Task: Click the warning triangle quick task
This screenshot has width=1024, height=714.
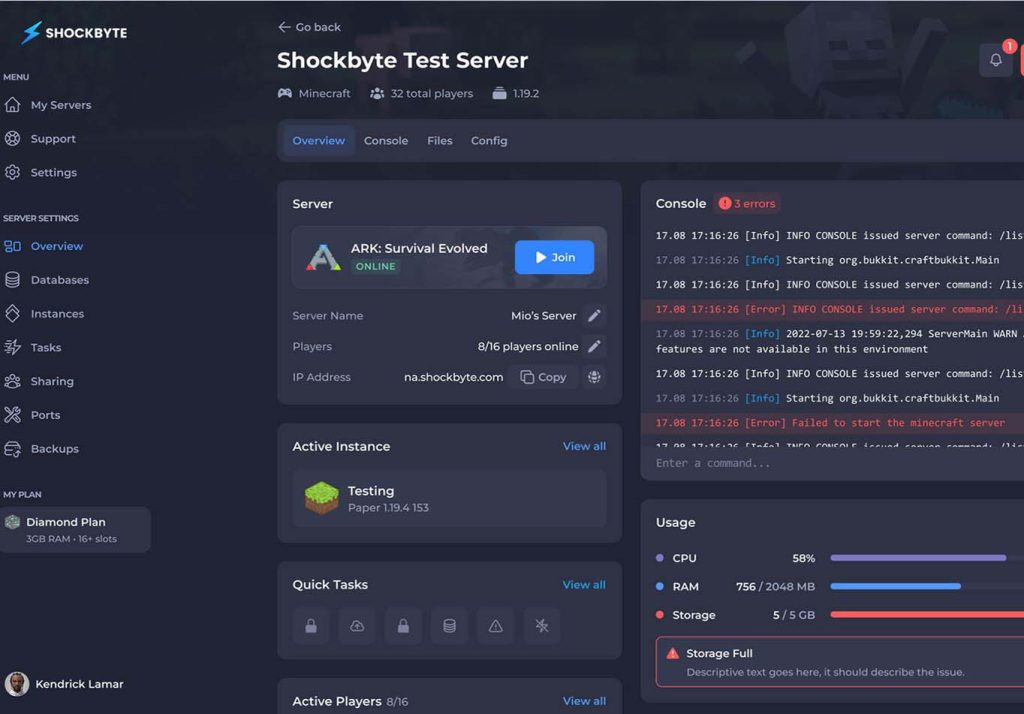Action: coord(496,626)
